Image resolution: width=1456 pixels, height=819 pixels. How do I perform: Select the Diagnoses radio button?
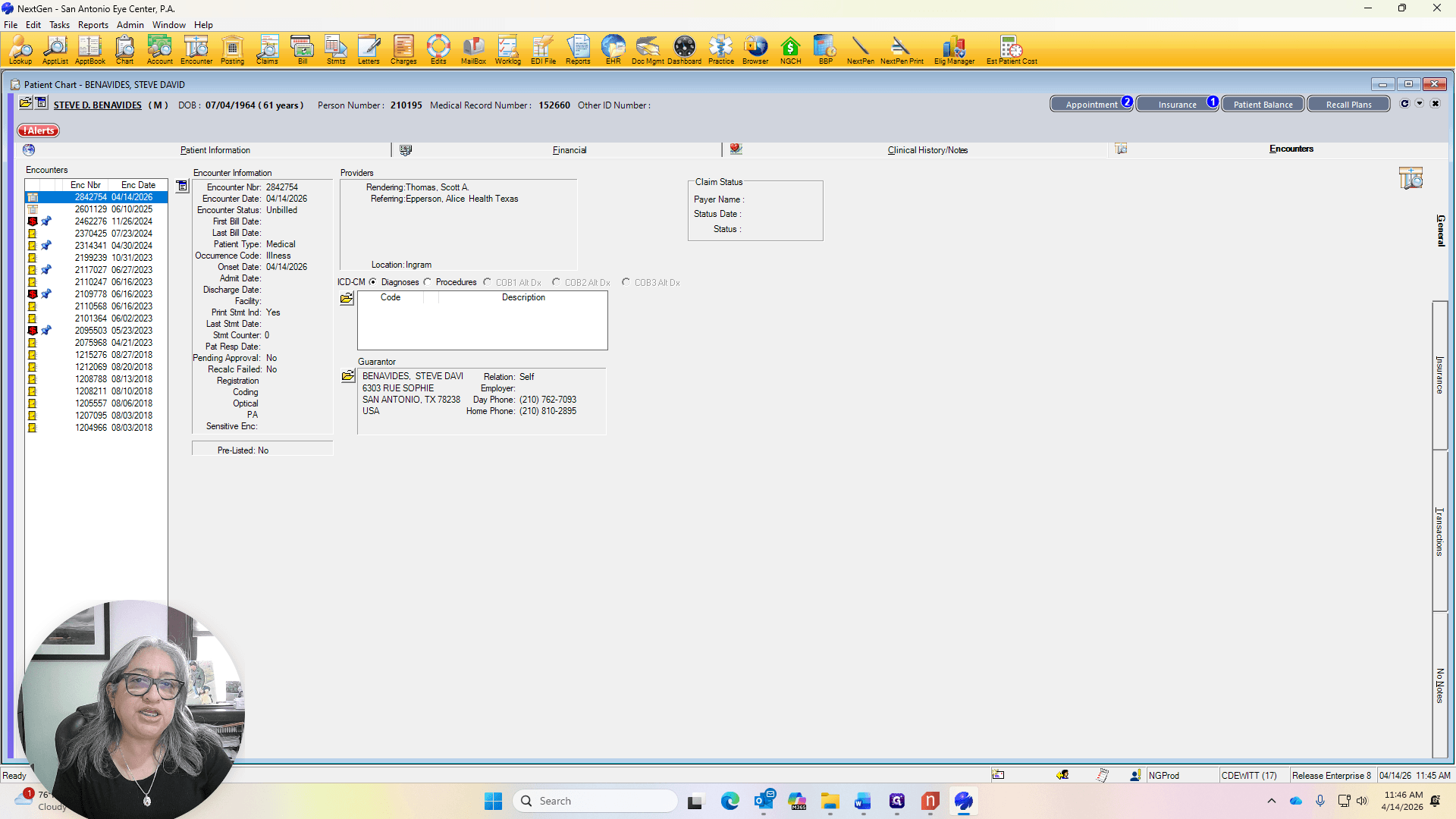[x=373, y=282]
